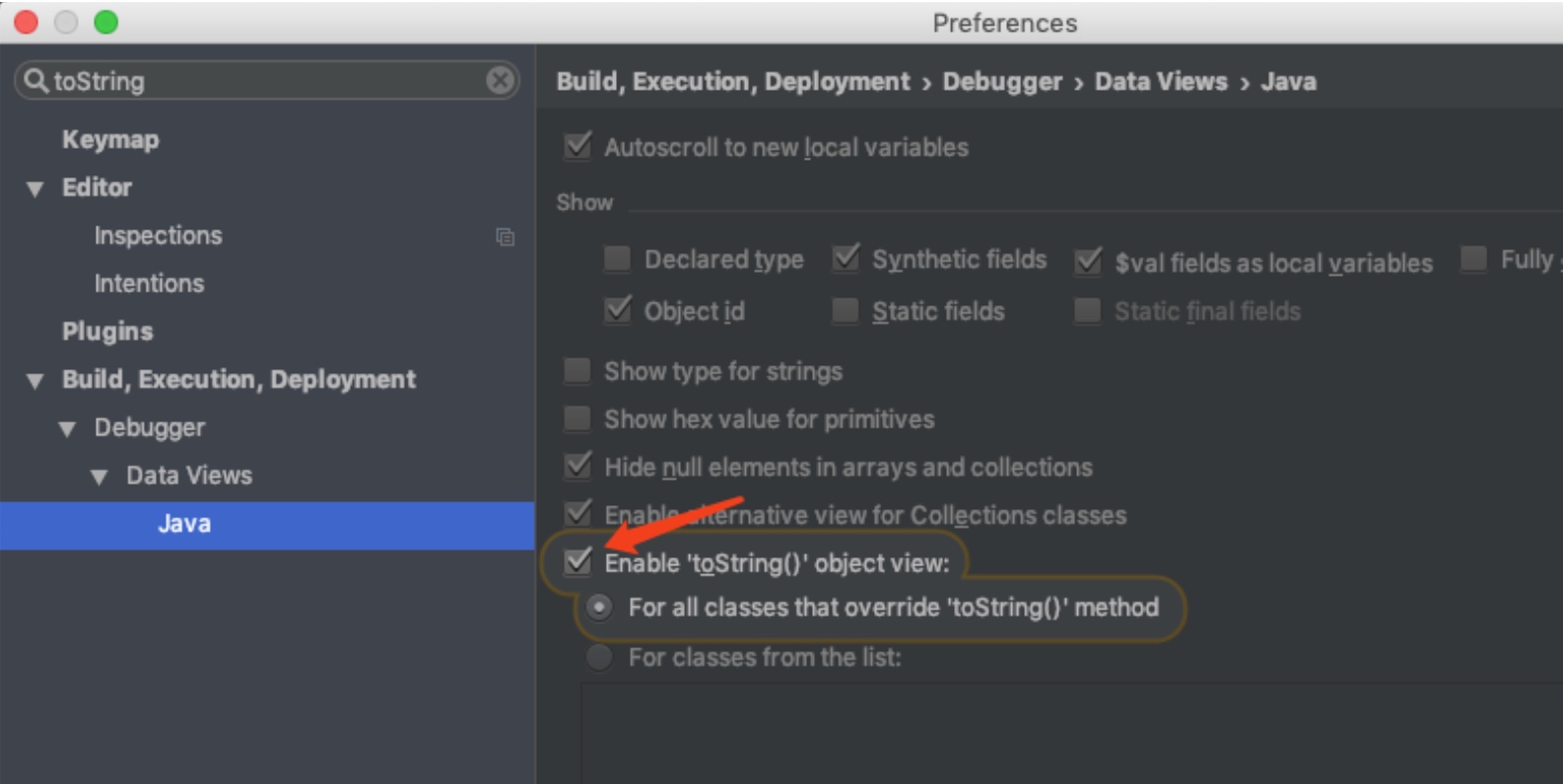The image size is (1563, 784).
Task: Enable the Static fields checkbox
Action: pyautogui.click(x=845, y=311)
